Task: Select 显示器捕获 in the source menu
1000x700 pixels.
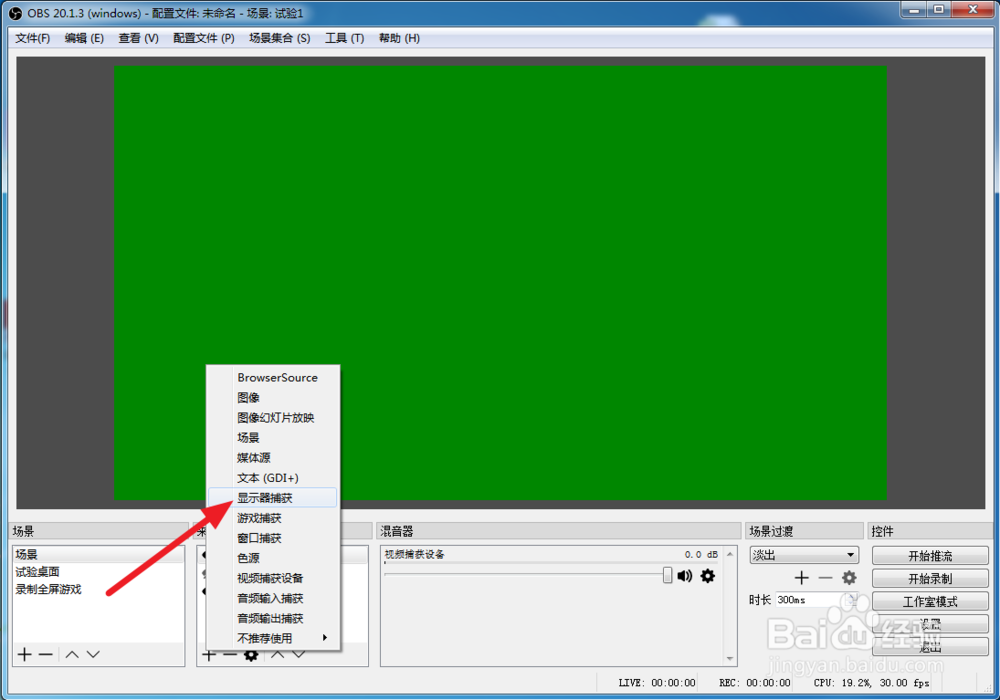Action: pos(273,498)
